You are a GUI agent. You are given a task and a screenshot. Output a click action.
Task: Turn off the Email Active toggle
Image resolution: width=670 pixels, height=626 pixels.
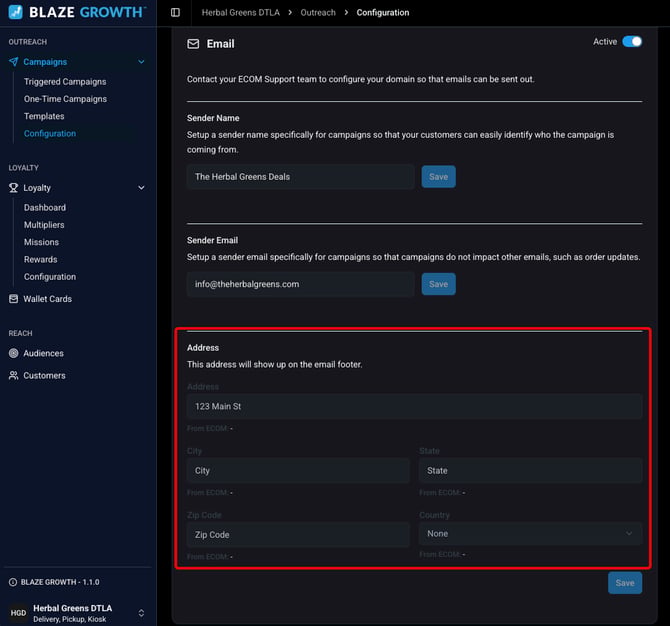coord(632,41)
